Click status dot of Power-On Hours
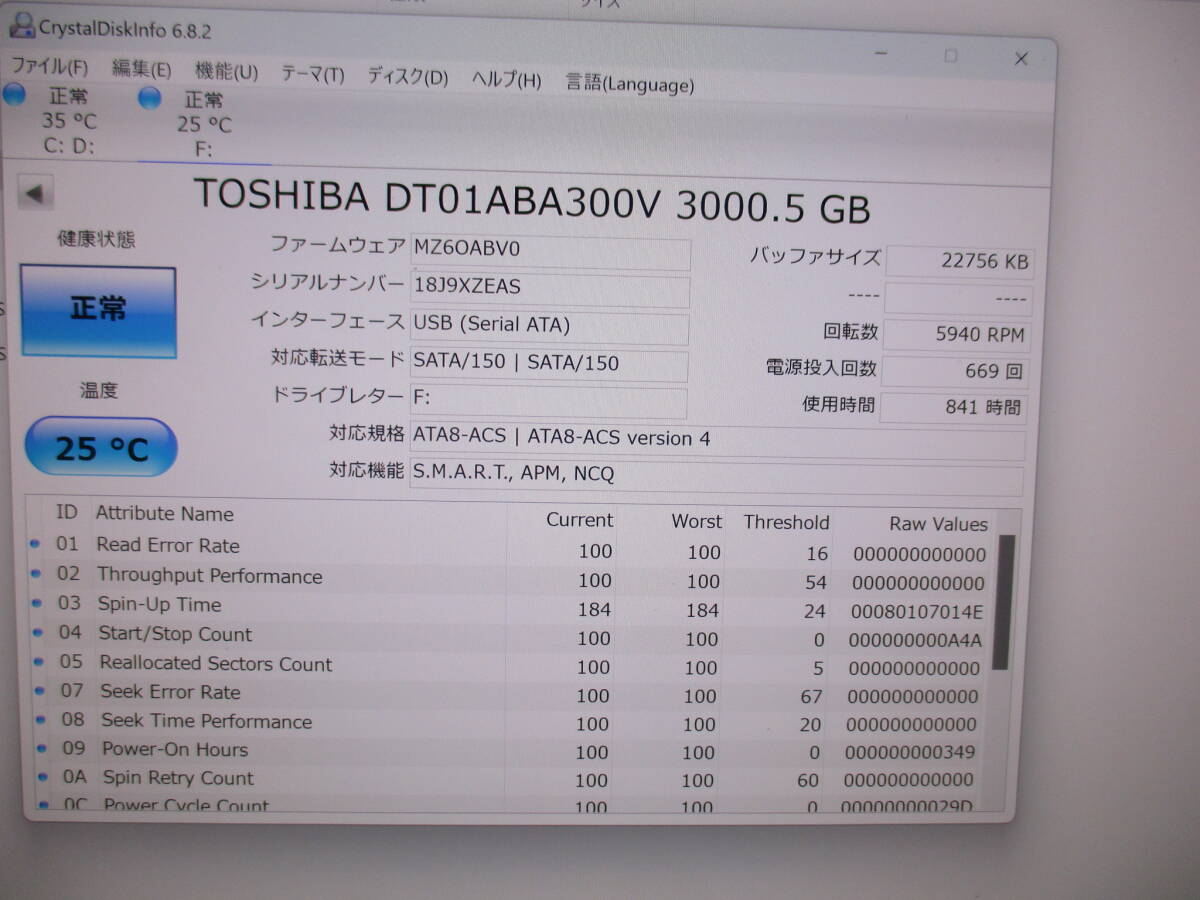 point(42,747)
